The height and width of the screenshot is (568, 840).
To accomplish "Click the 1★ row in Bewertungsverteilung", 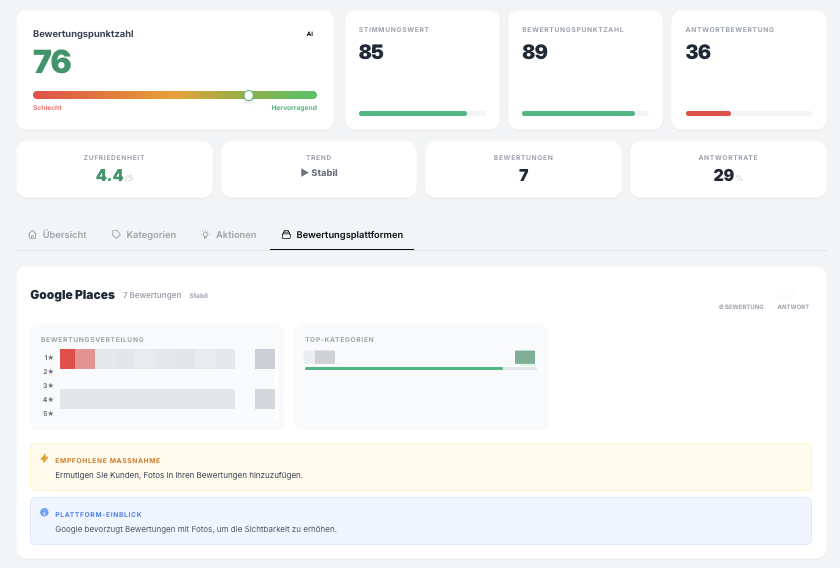I will click(x=159, y=358).
